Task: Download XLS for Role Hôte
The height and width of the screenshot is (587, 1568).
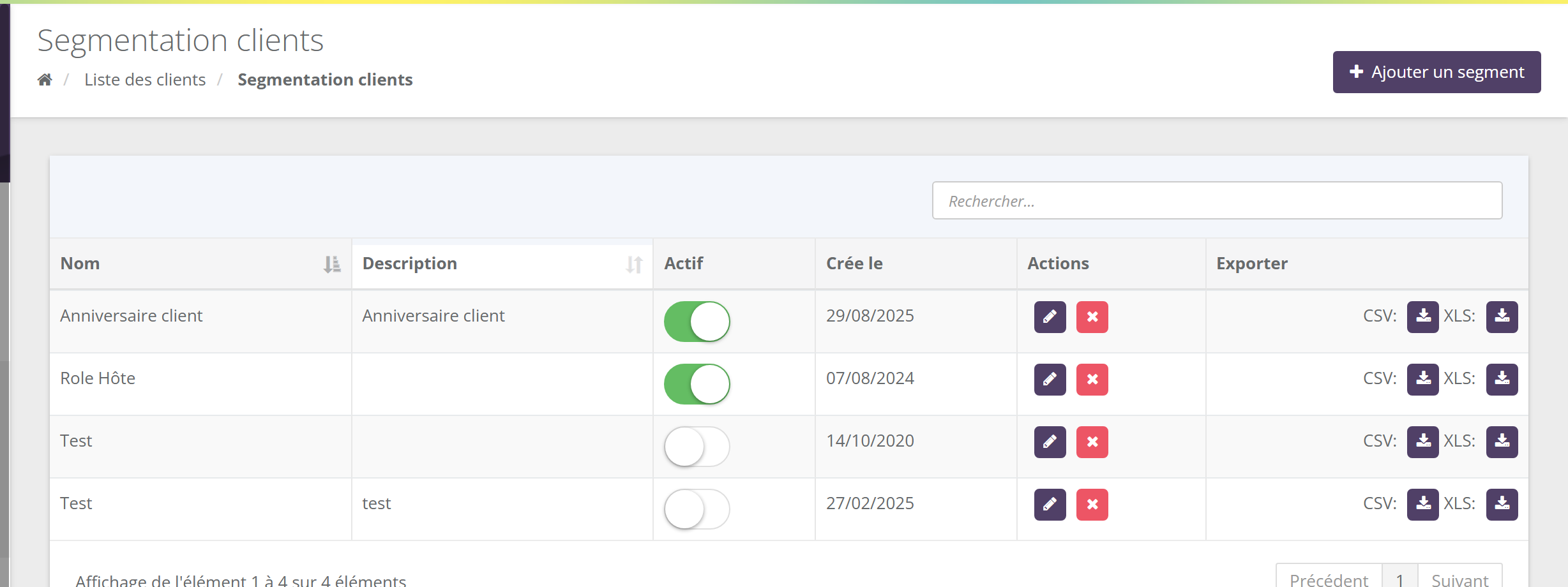Action: (1502, 380)
